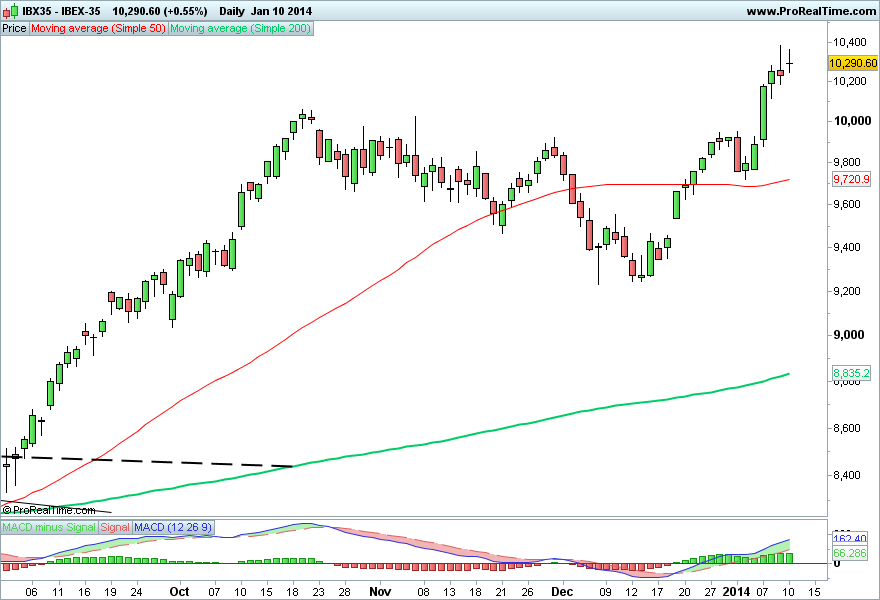Image resolution: width=880 pixels, height=600 pixels.
Task: Click the candlestick icon beside IBX35 title
Action: 11,10
